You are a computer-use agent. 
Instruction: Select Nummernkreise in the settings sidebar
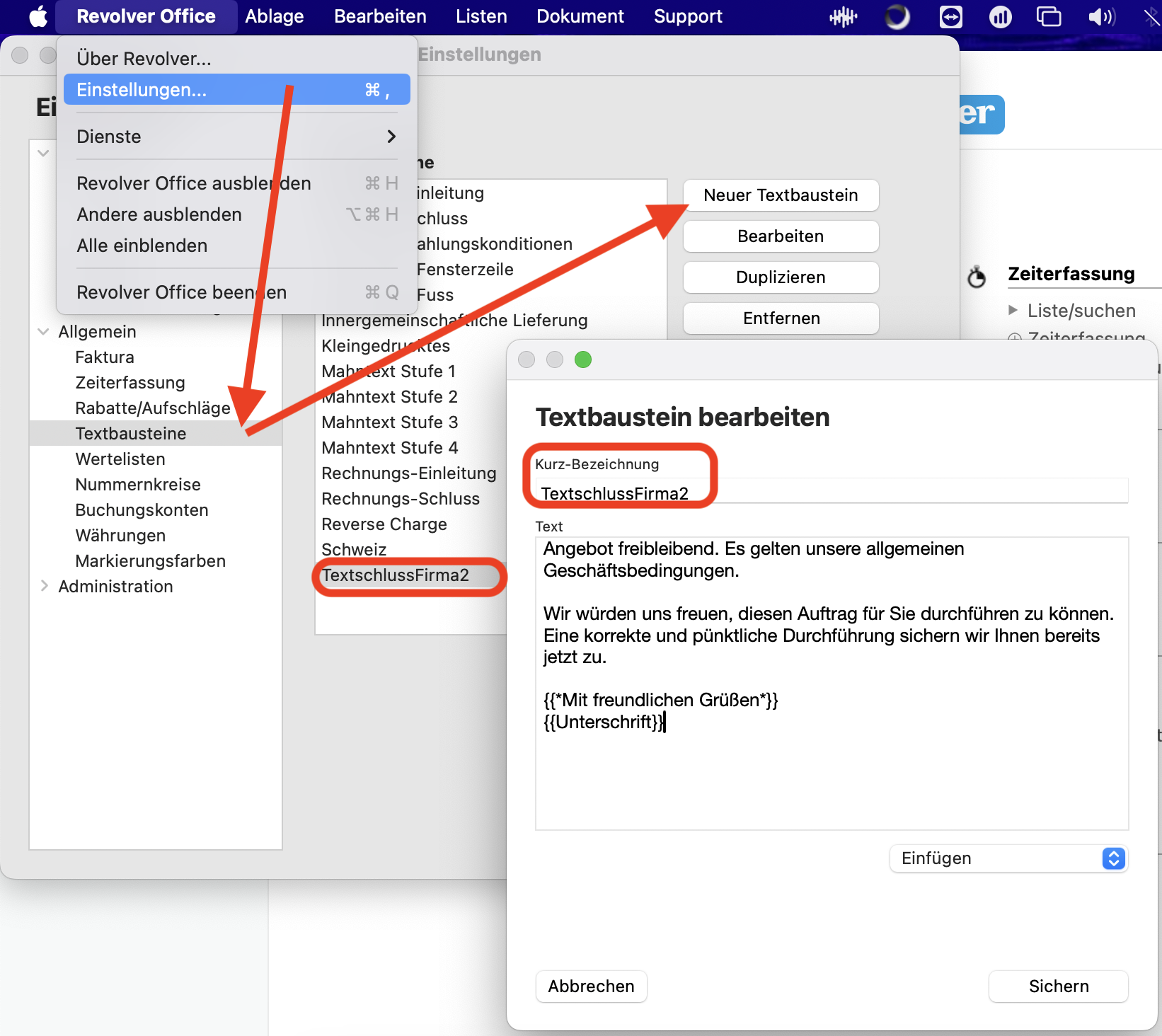click(138, 485)
